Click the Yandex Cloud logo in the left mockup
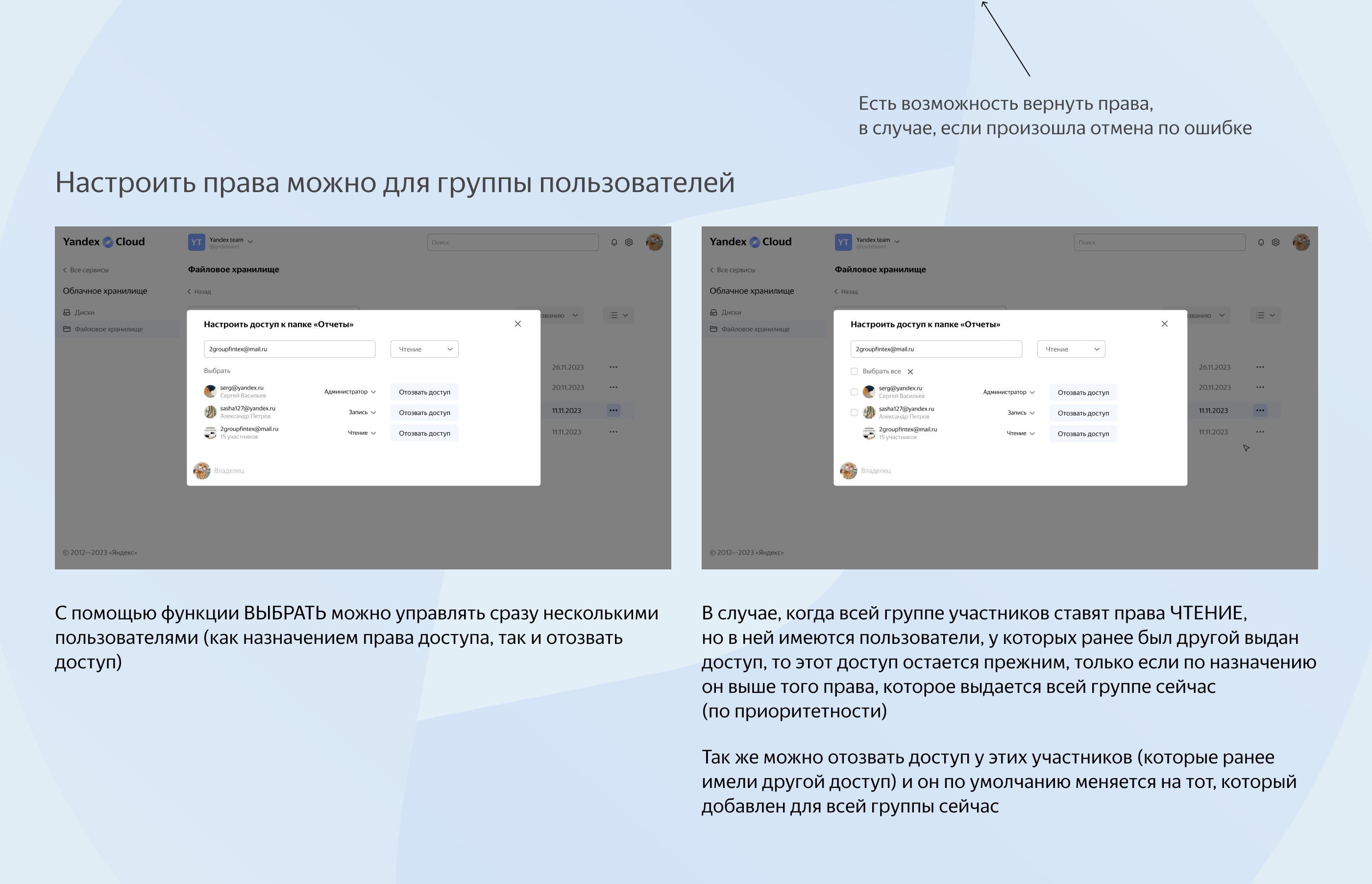This screenshot has width=1372, height=884. tap(104, 242)
